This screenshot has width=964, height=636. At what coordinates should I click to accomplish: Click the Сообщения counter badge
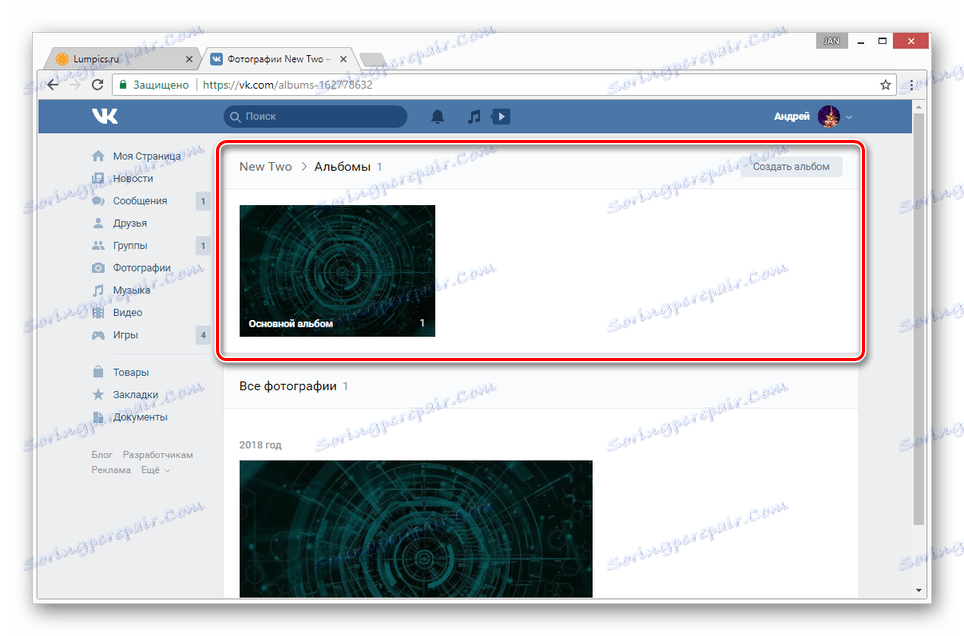click(x=203, y=201)
